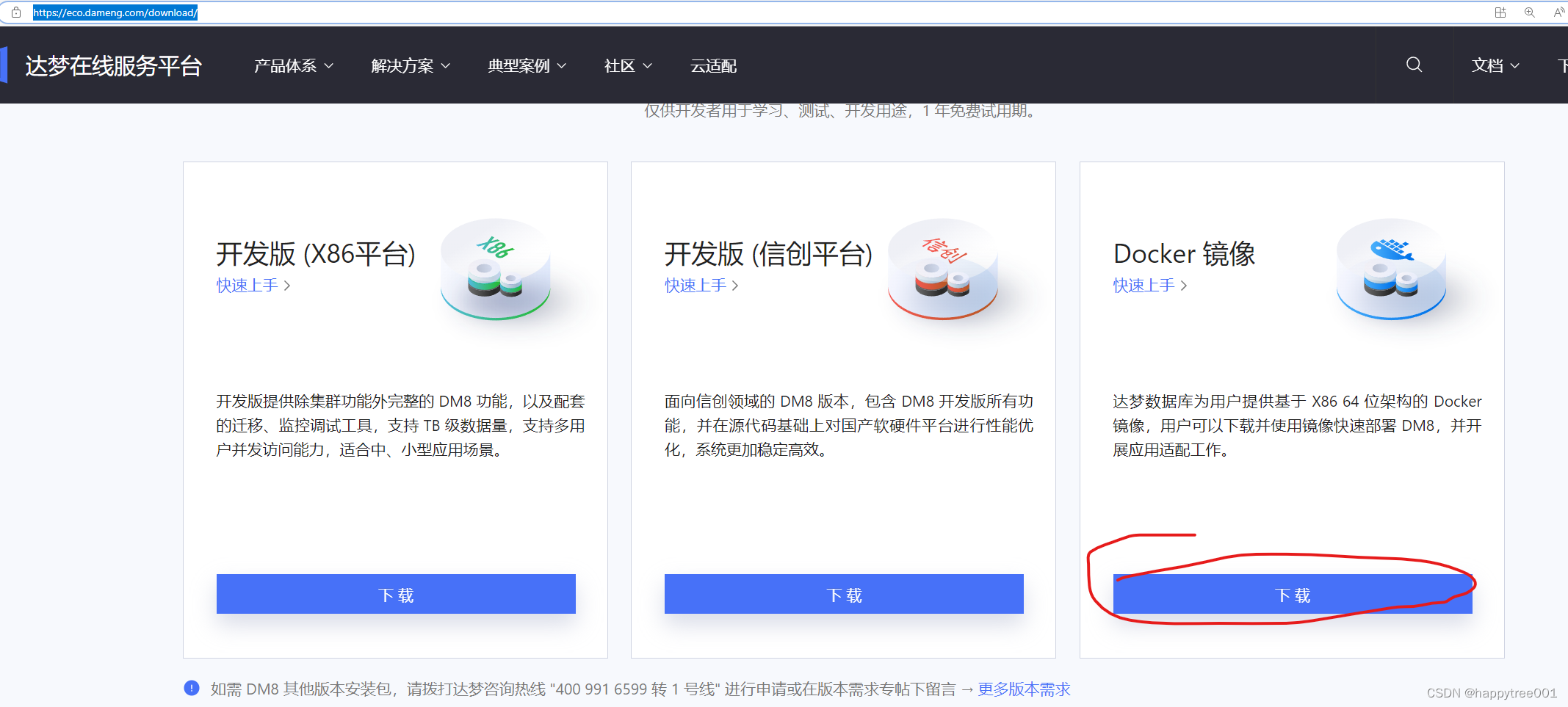Open the 文档 dropdown in the navbar

point(1495,65)
